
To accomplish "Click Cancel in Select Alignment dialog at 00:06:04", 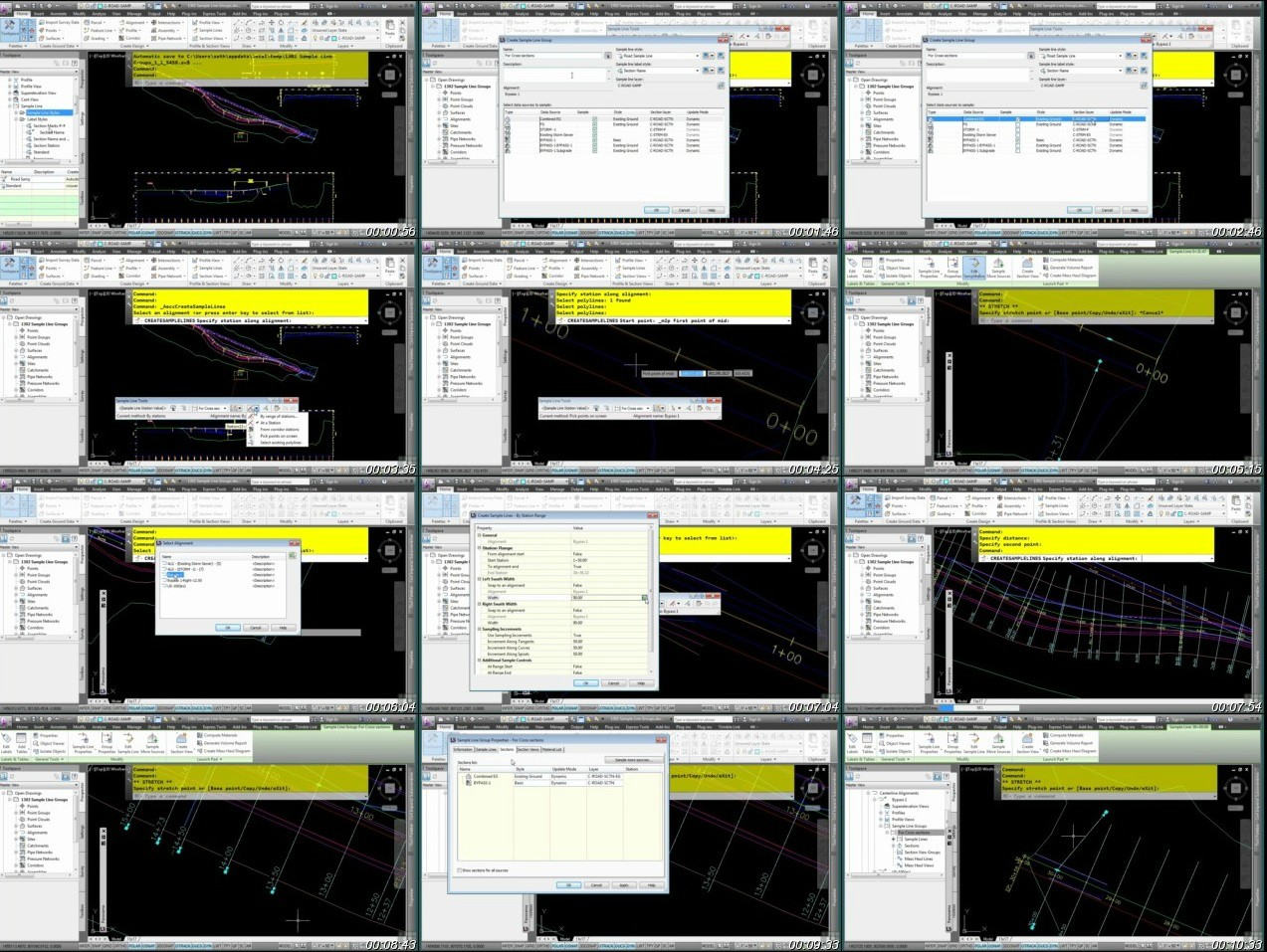I will [256, 628].
